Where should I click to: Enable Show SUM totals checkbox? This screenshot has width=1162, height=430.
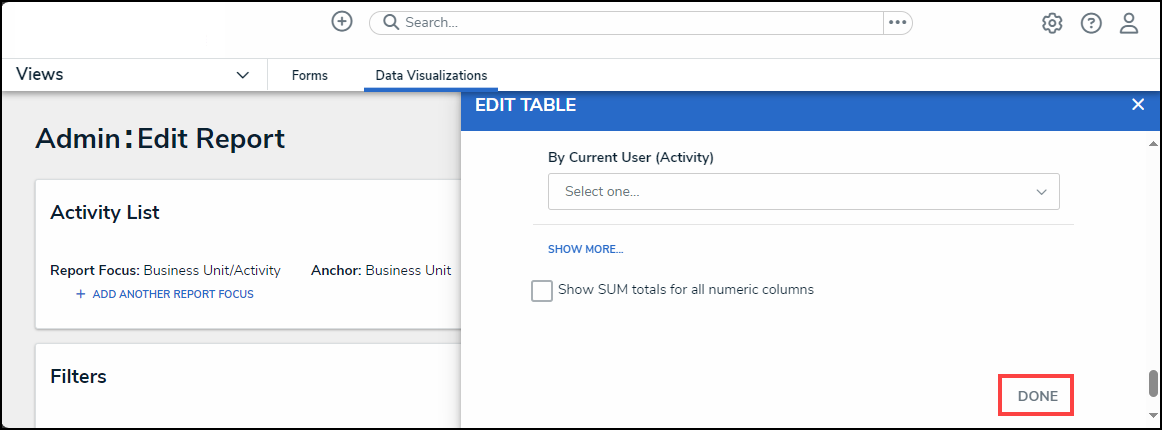click(x=542, y=290)
